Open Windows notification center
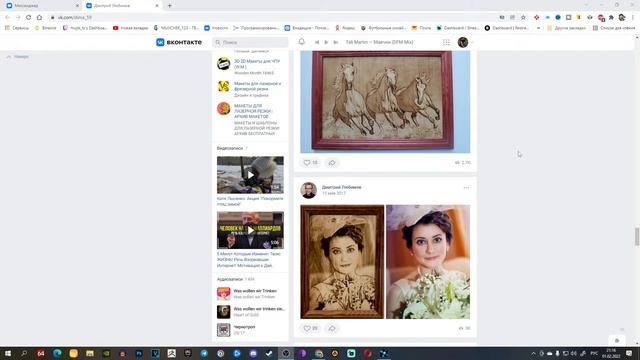 click(x=629, y=353)
